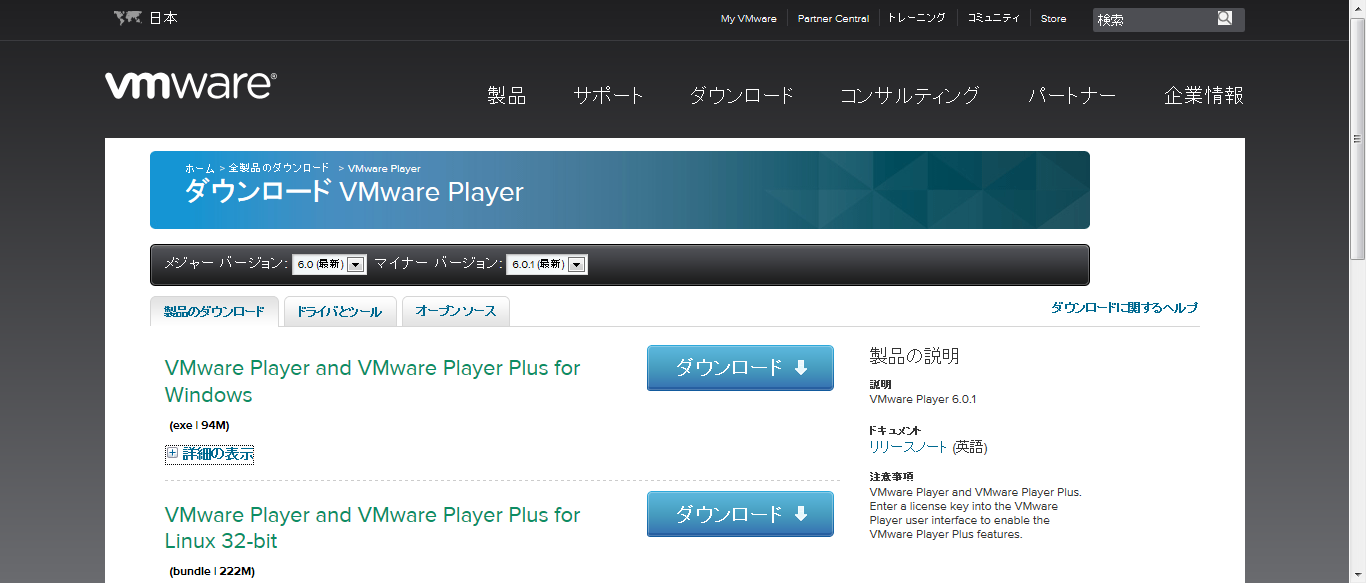Click the ホーム breadcrumb
Image resolution: width=1366 pixels, height=583 pixels.
coord(200,168)
